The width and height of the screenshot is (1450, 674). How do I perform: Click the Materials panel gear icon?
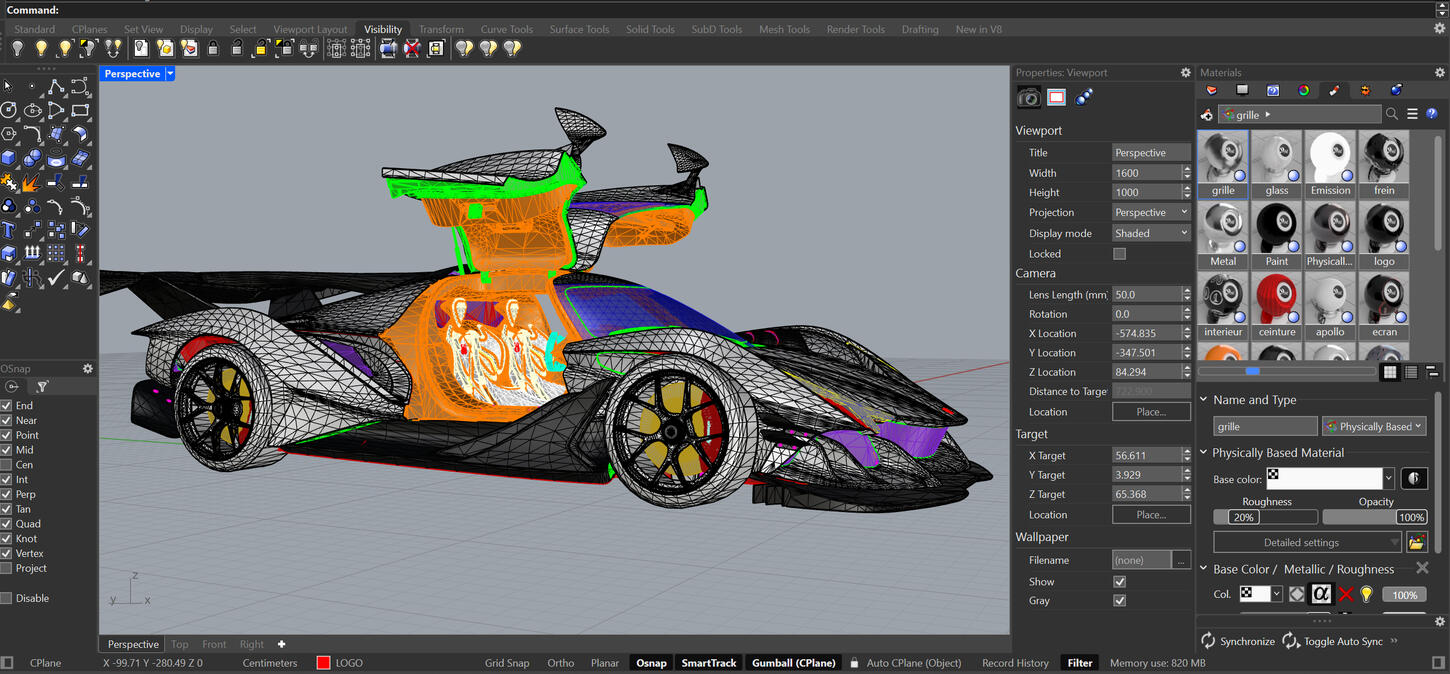pyautogui.click(x=1440, y=72)
